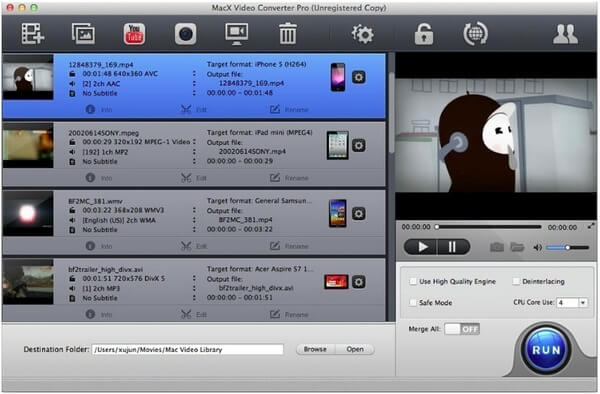Open No Subtitle selector for bf2trailer_high_divx.avi
The height and width of the screenshot is (394, 600).
(x=194, y=298)
